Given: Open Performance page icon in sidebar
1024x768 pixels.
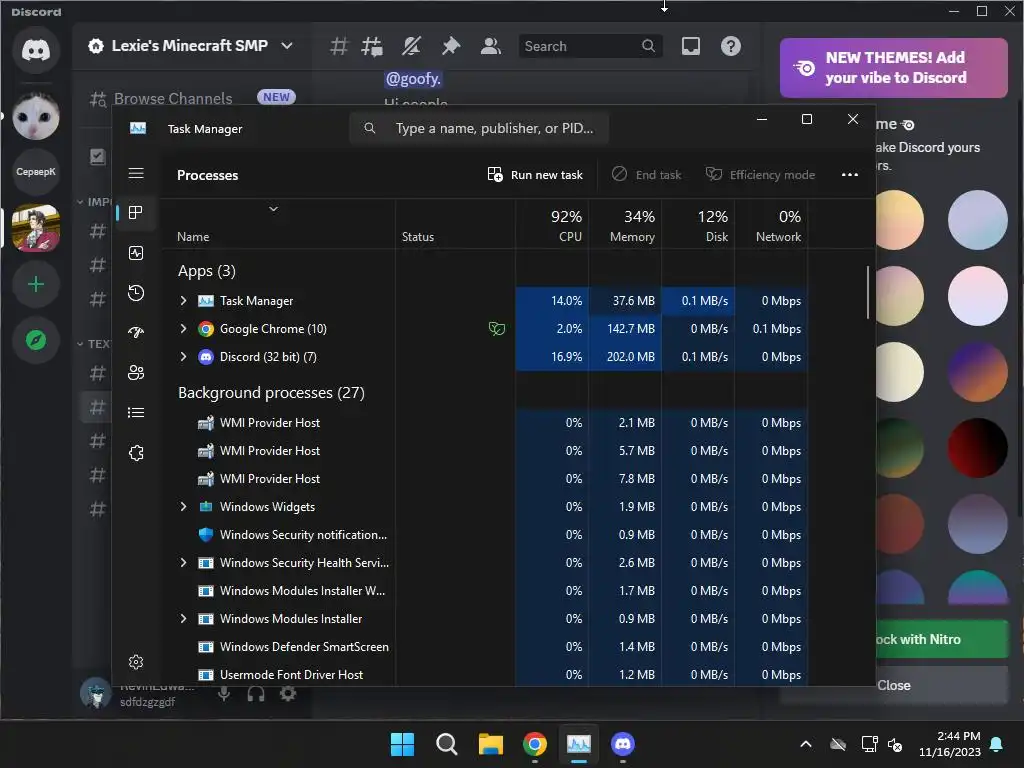Looking at the screenshot, I should pyautogui.click(x=136, y=253).
